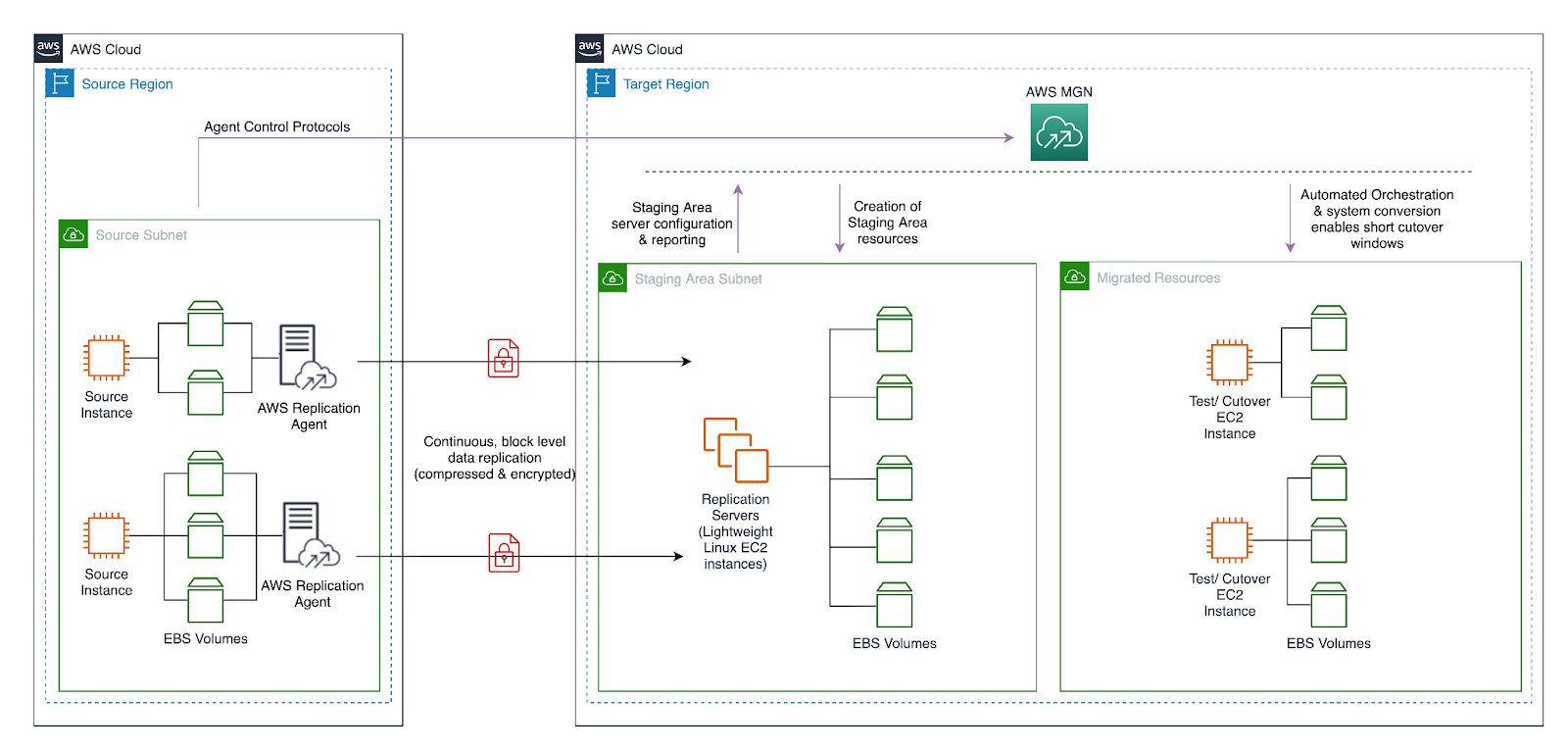
Task: Click the Source Subnet lock-cloud icon
Action: 73,234
